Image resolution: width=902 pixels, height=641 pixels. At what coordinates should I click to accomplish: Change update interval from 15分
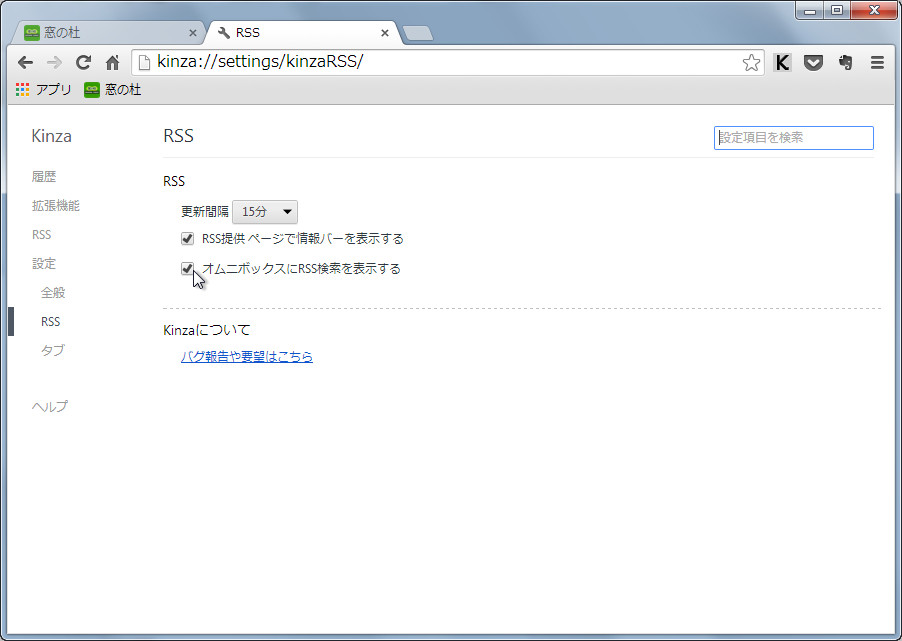(x=264, y=211)
